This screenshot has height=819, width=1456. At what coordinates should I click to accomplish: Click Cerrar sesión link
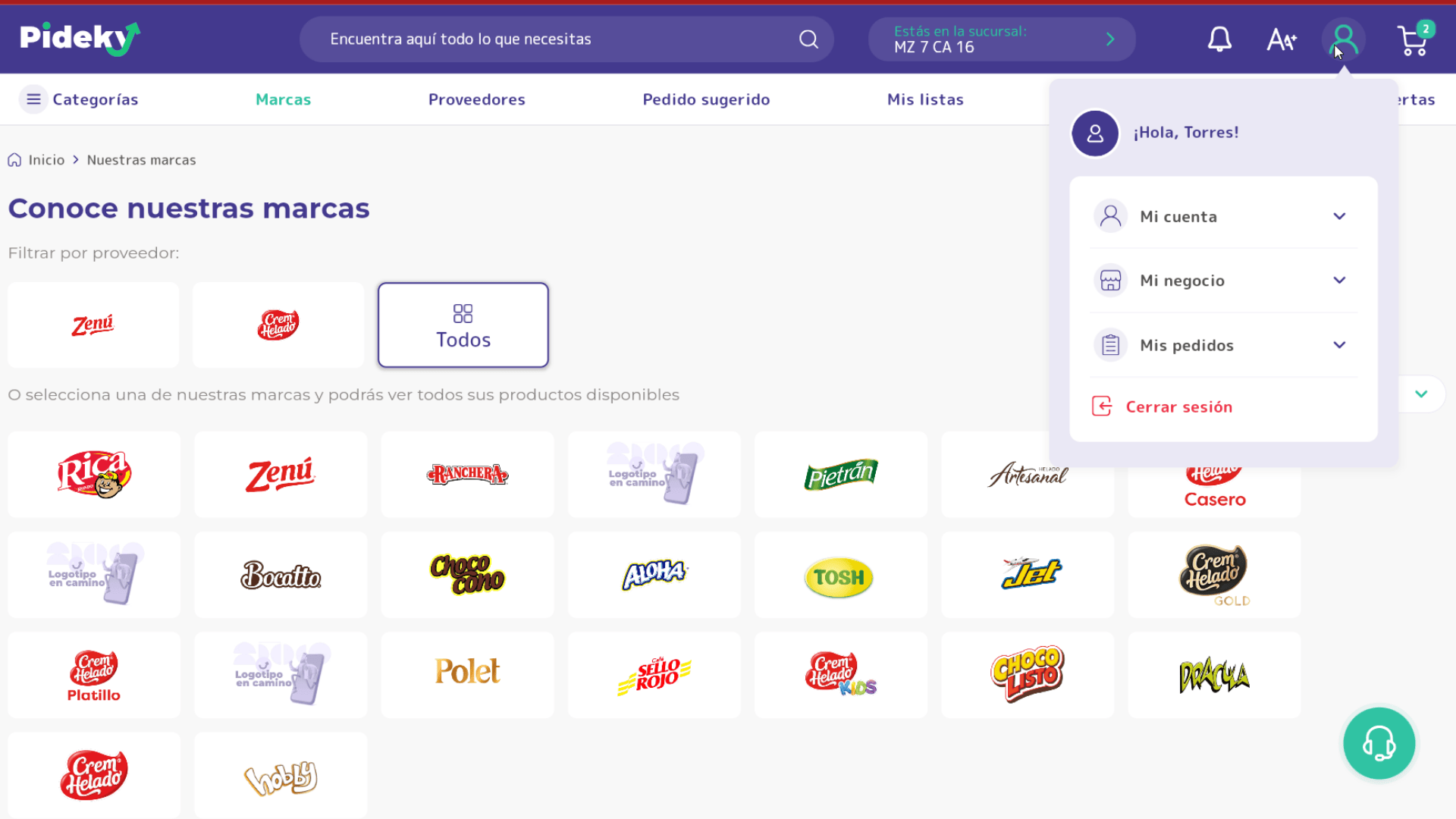1178,407
